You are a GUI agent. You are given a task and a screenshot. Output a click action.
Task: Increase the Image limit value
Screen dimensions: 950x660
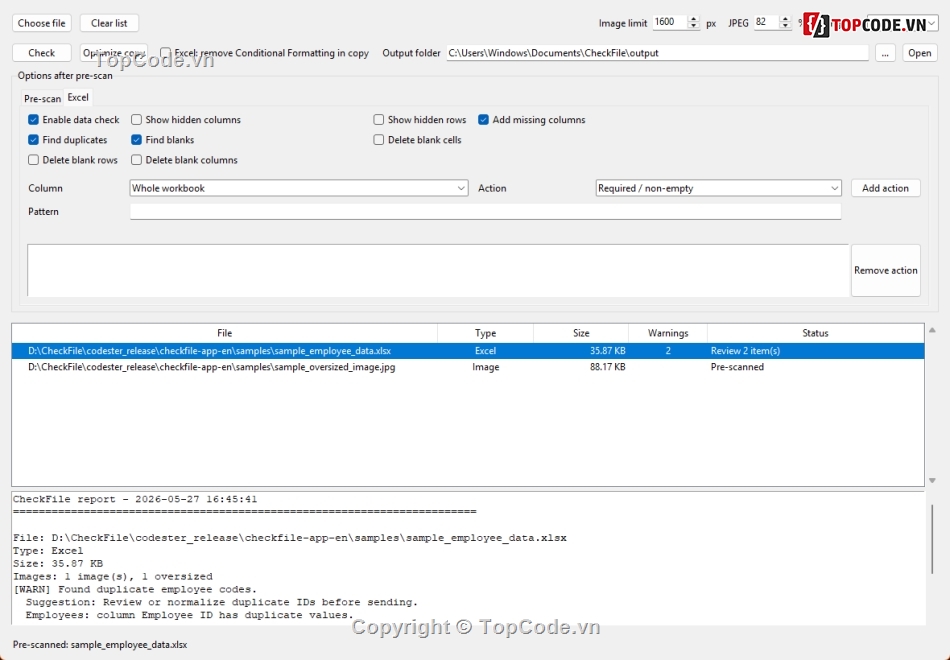pyautogui.click(x=694, y=19)
